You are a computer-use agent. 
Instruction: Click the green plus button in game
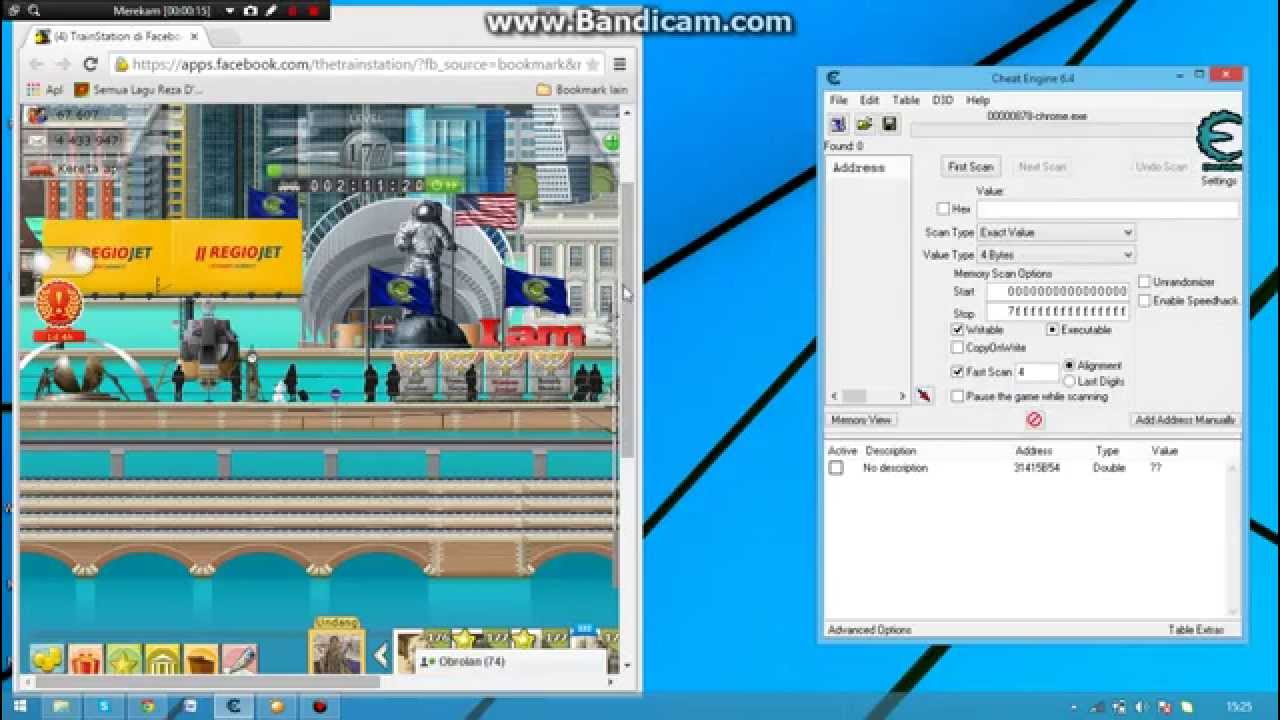click(610, 143)
